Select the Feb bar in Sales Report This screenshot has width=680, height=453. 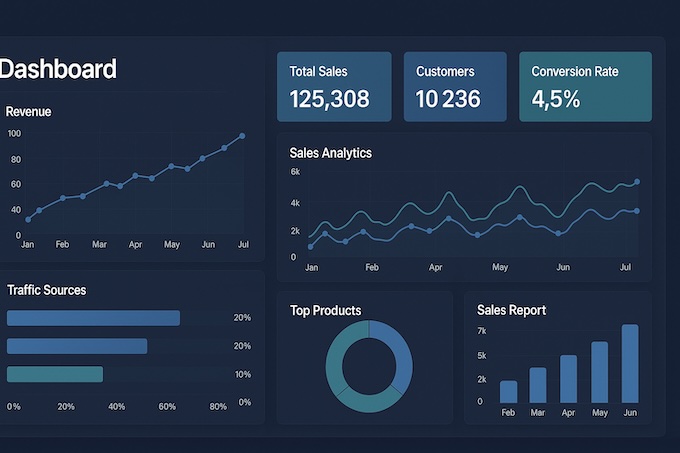pyautogui.click(x=508, y=391)
